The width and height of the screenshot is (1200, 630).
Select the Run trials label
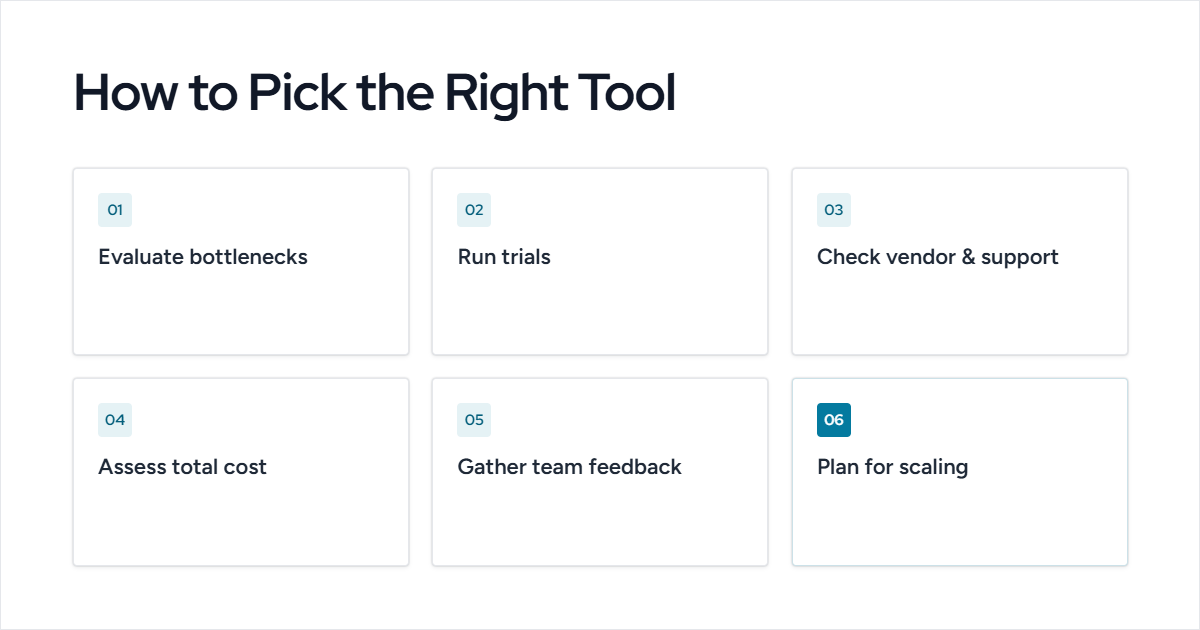[x=504, y=257]
